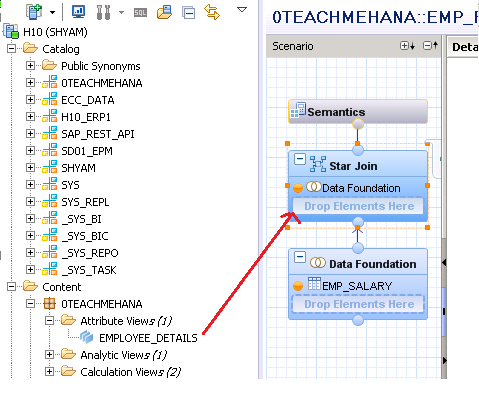This screenshot has width=479, height=393.
Task: Open the view menu triangle
Action: pos(242,10)
